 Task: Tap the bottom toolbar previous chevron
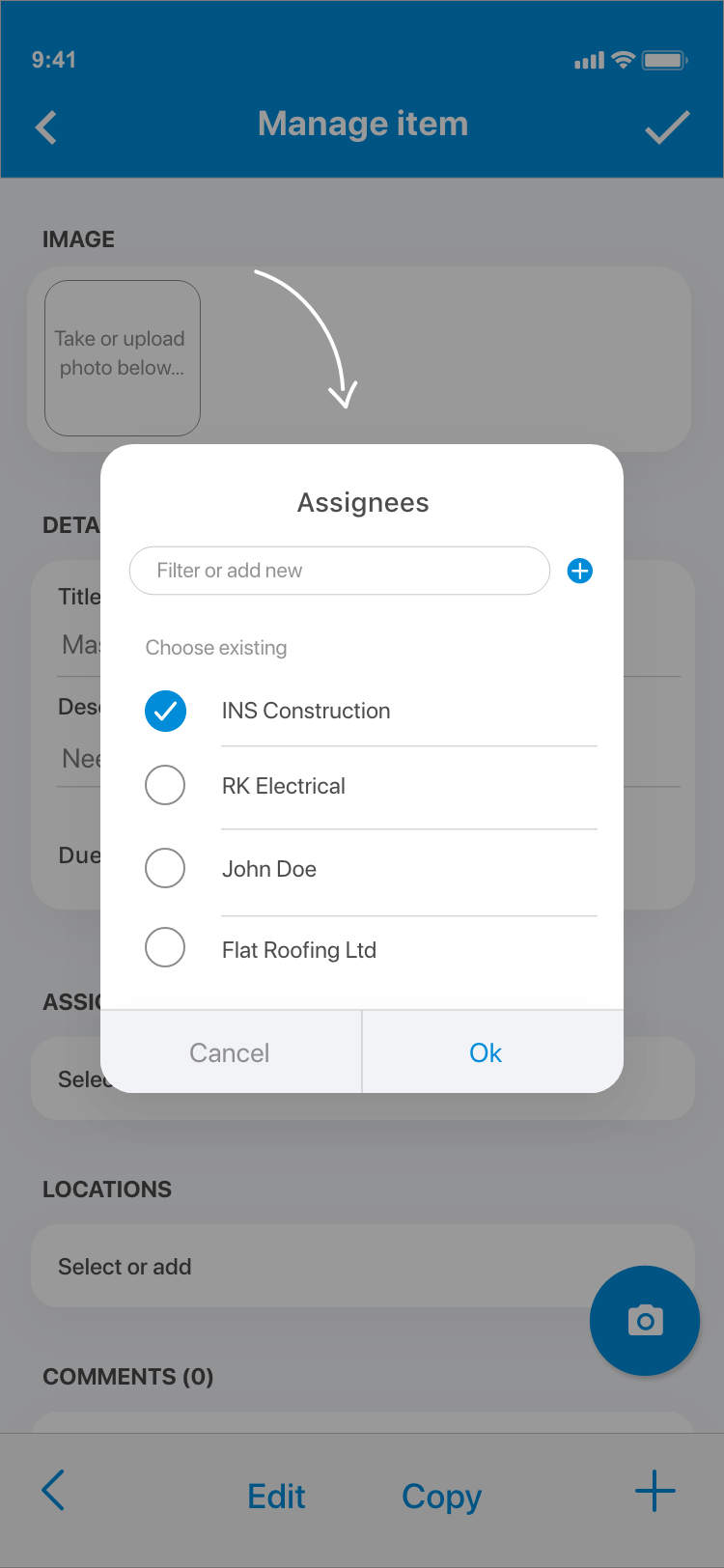pyautogui.click(x=54, y=1491)
